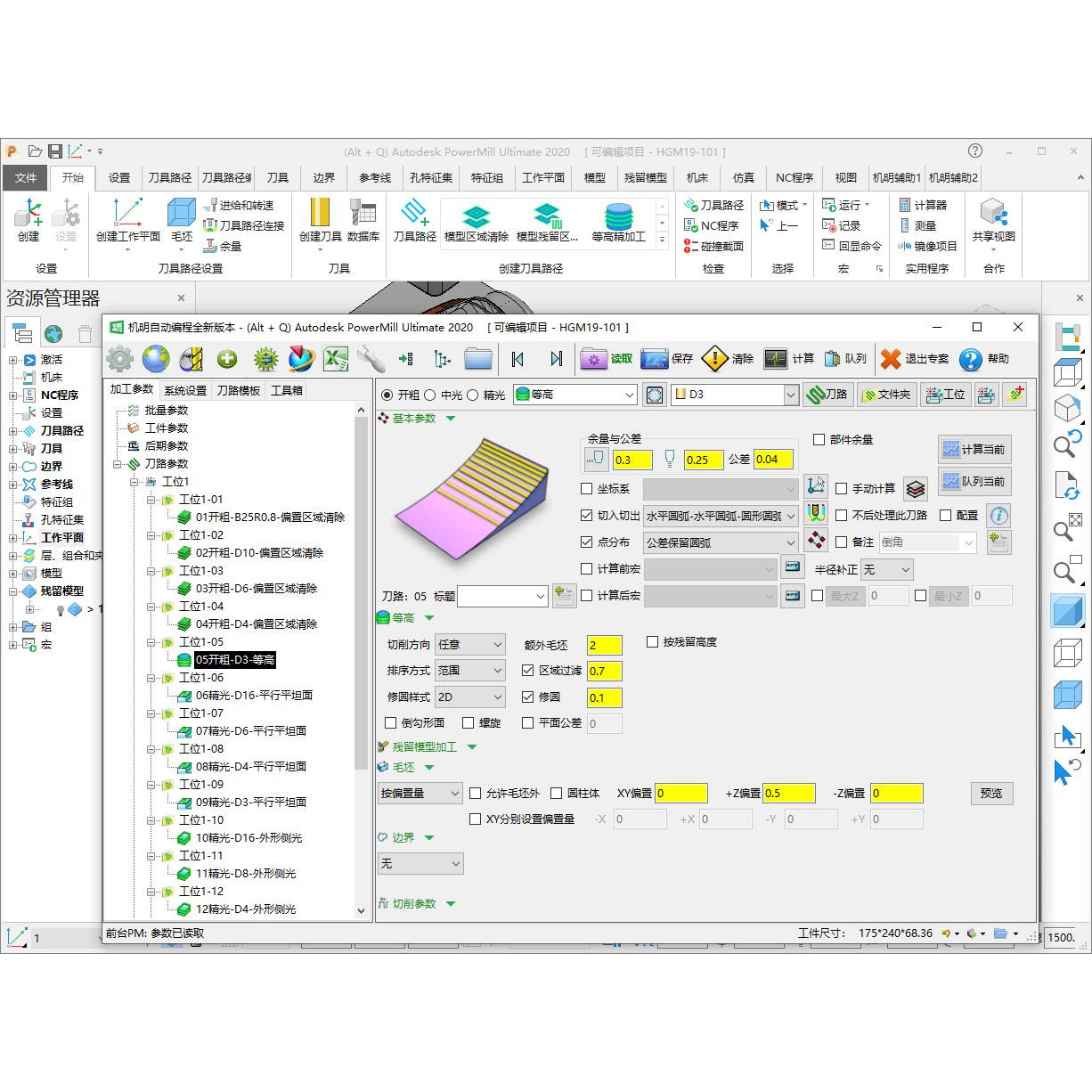Switch to the 系统设置 tab
Image resolution: width=1092 pixels, height=1092 pixels.
(x=185, y=391)
